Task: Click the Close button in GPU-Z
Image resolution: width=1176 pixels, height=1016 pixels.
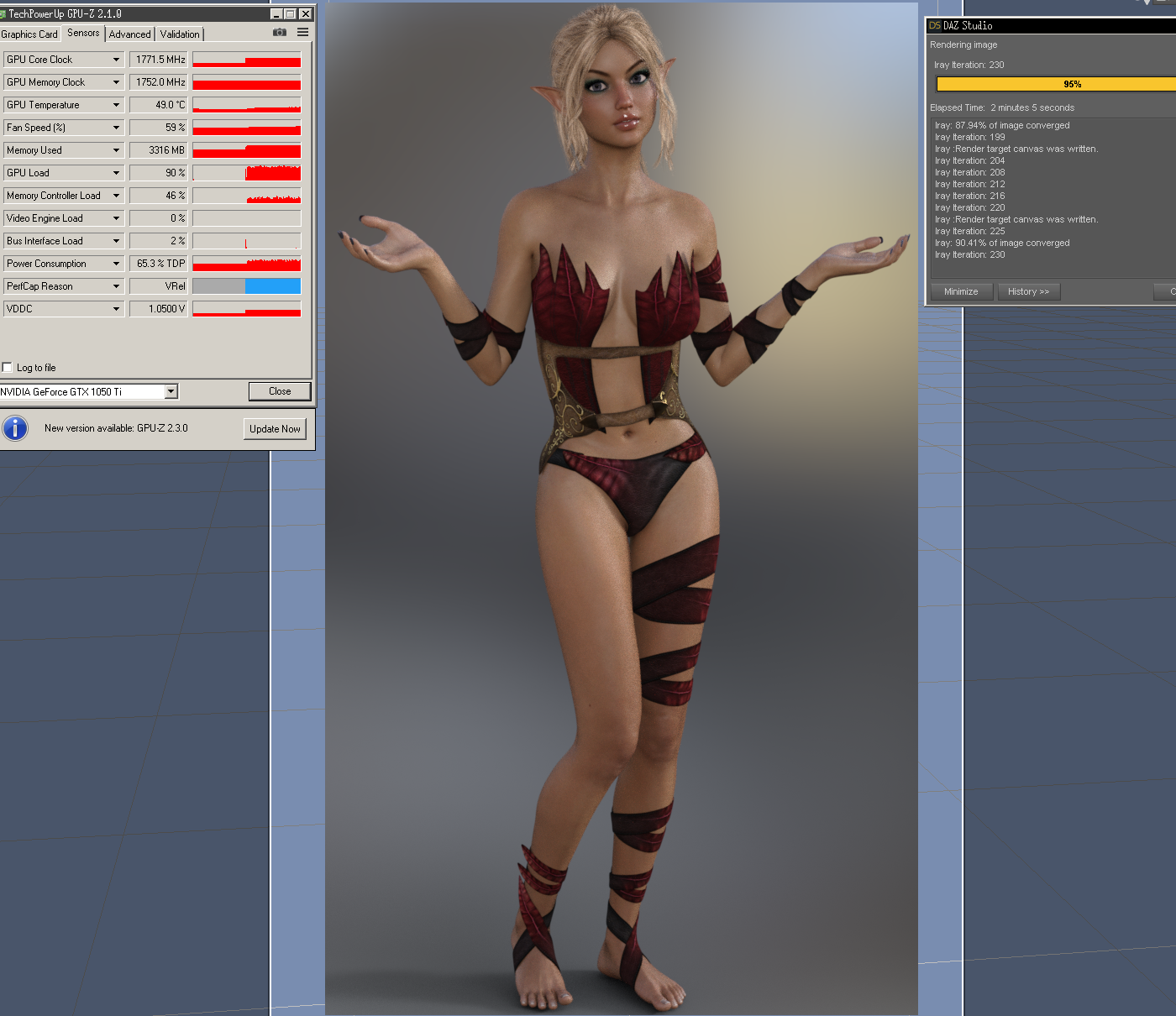Action: 280,391
